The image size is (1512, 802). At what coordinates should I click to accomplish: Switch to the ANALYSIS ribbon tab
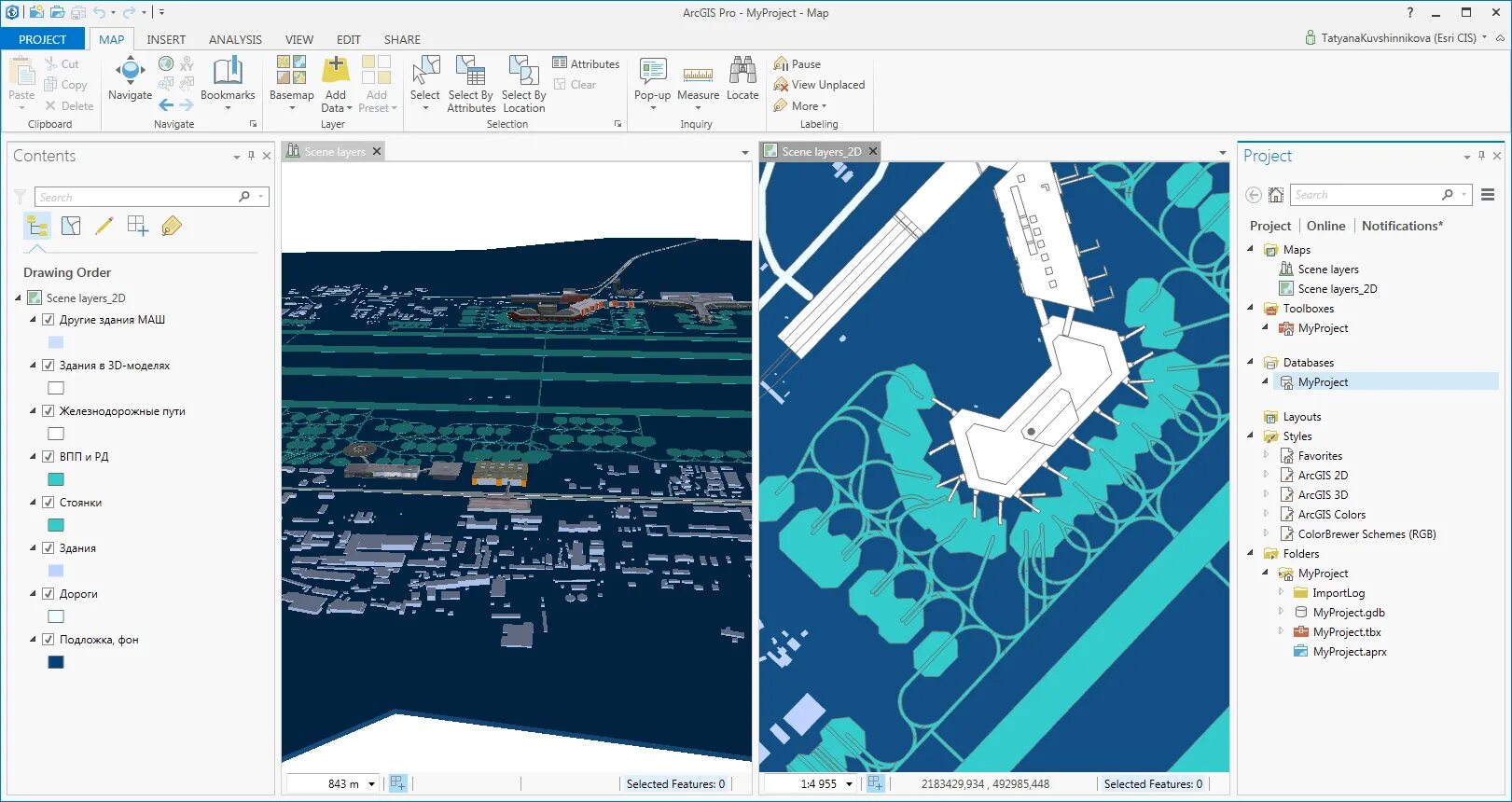(x=235, y=39)
